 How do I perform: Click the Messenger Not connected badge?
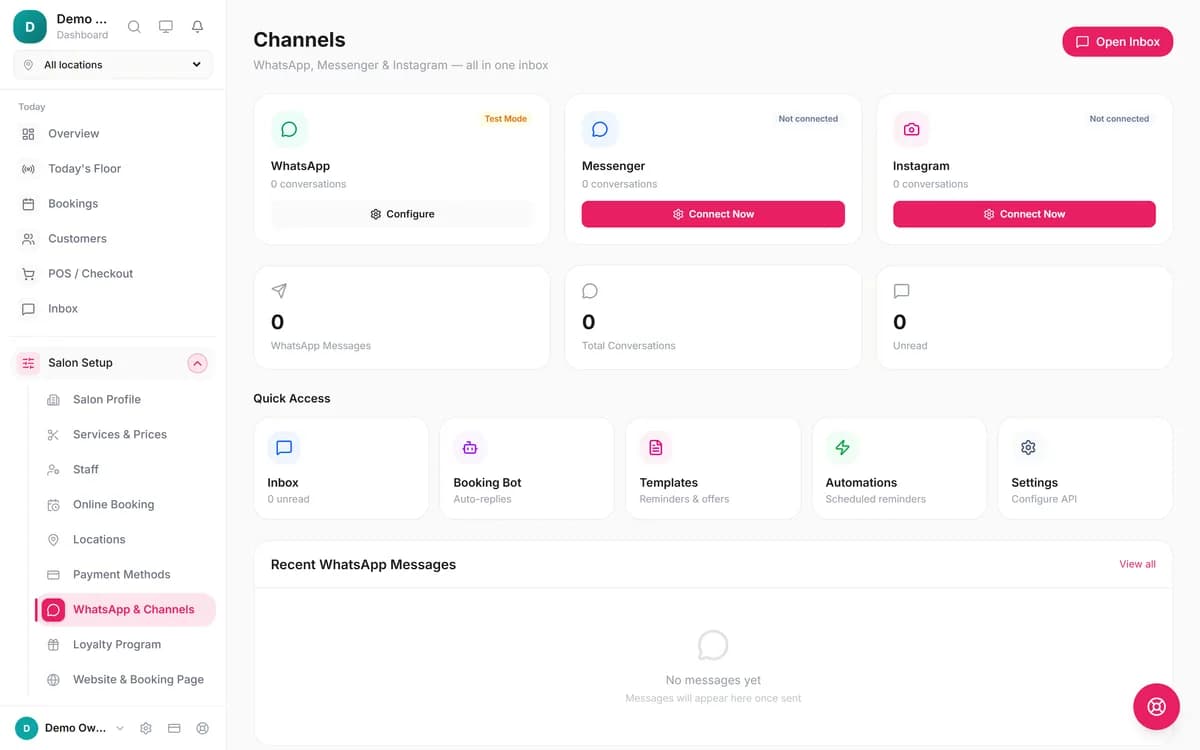[808, 119]
